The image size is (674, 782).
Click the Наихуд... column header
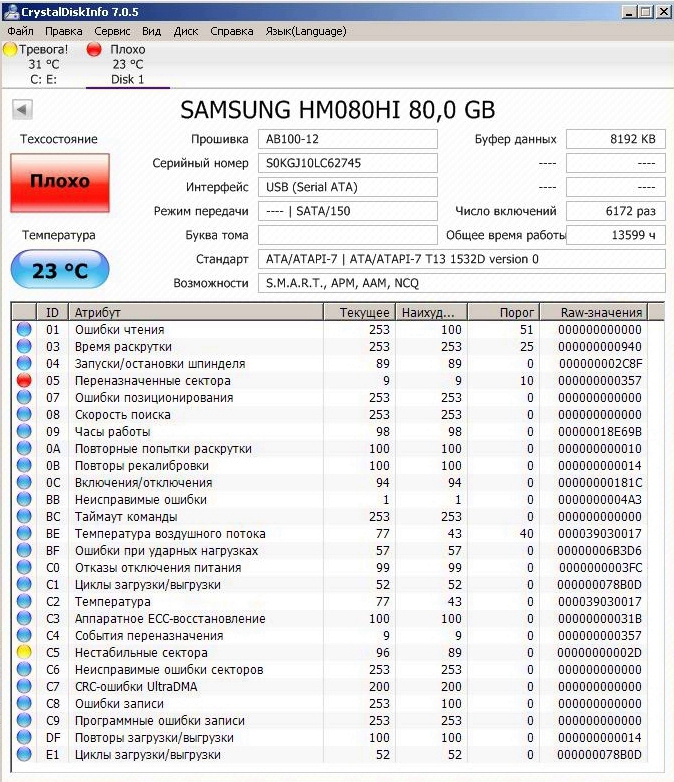(431, 312)
